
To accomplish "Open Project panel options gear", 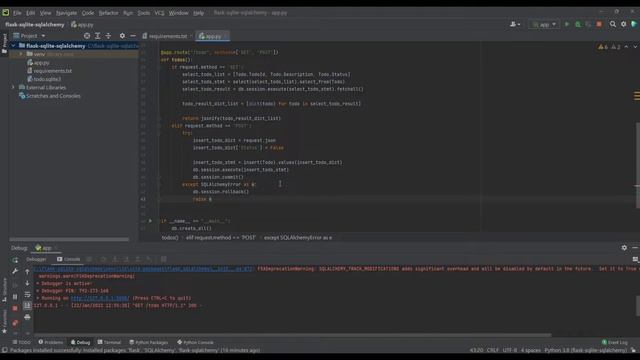I will click(x=122, y=36).
